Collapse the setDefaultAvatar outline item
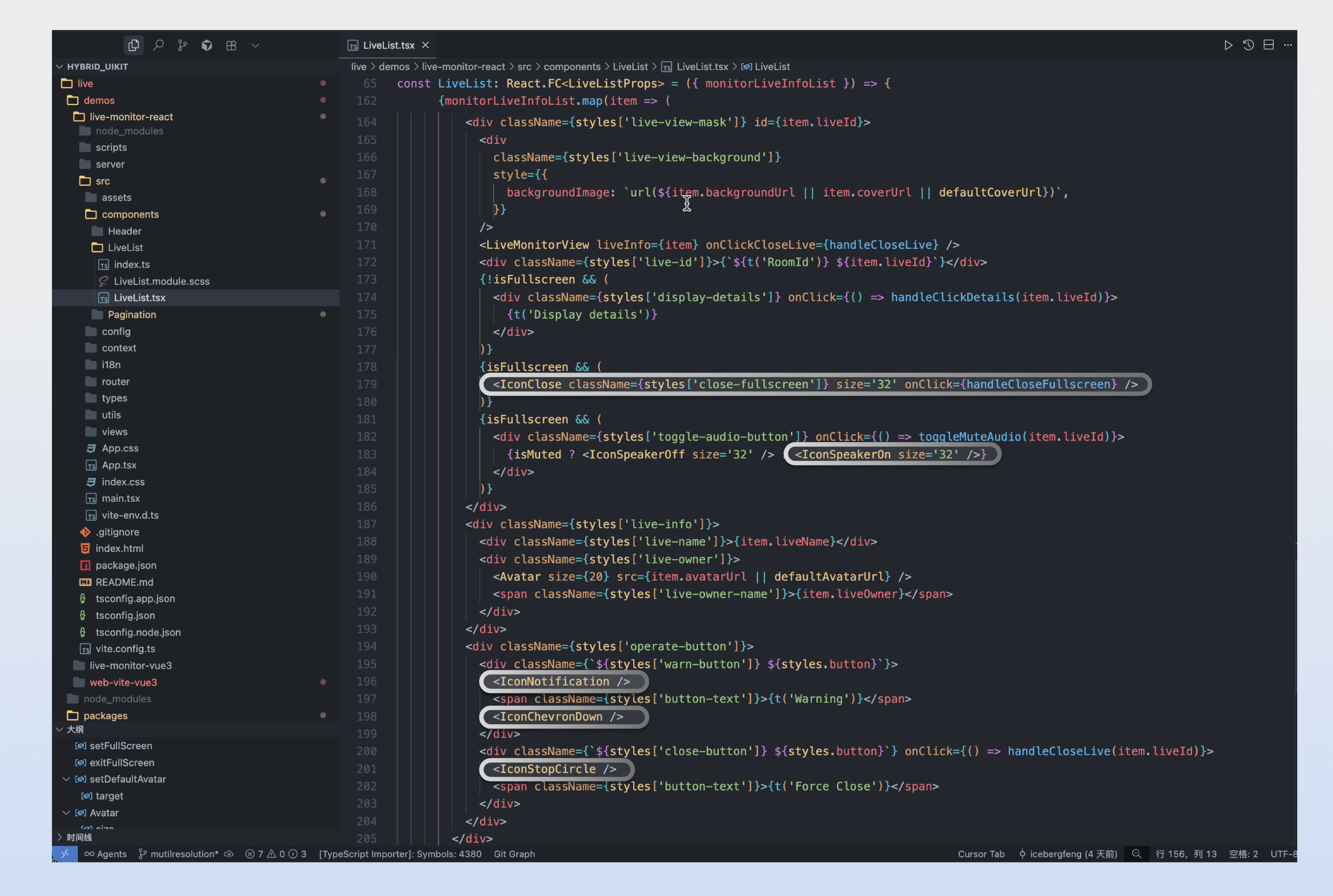The height and width of the screenshot is (896, 1333). coord(66,779)
